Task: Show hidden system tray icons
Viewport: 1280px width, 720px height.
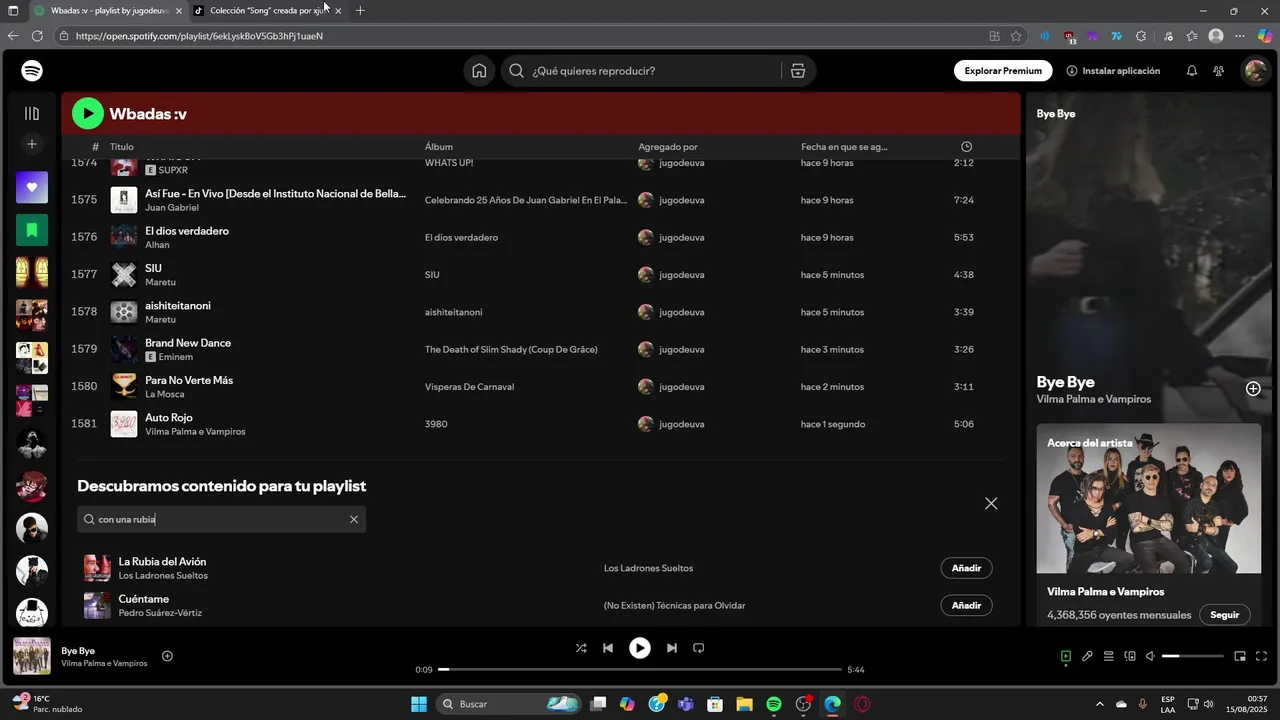Action: (x=1100, y=704)
